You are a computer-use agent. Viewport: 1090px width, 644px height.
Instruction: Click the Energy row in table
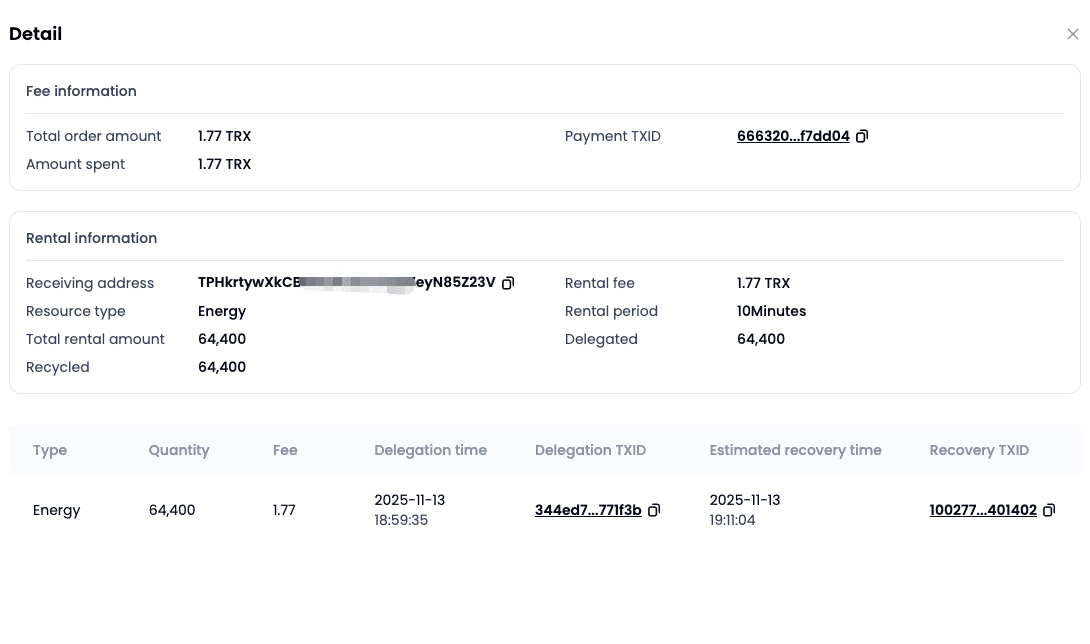pos(544,510)
